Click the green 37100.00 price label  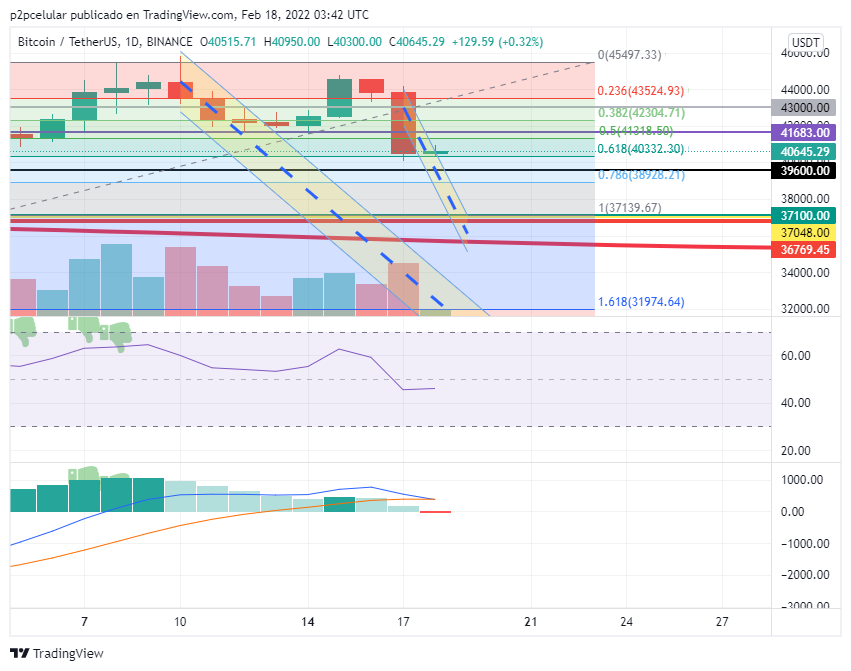(804, 216)
